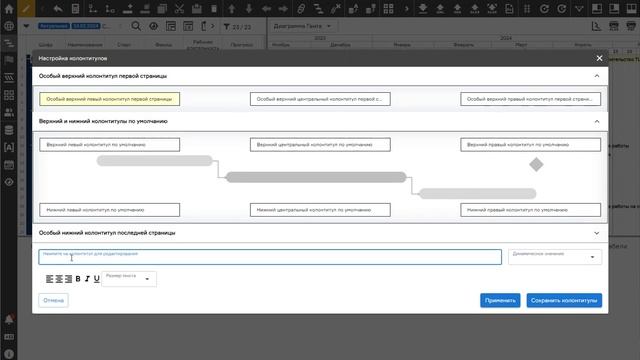
Task: Select default top-right header box
Action: point(531,145)
